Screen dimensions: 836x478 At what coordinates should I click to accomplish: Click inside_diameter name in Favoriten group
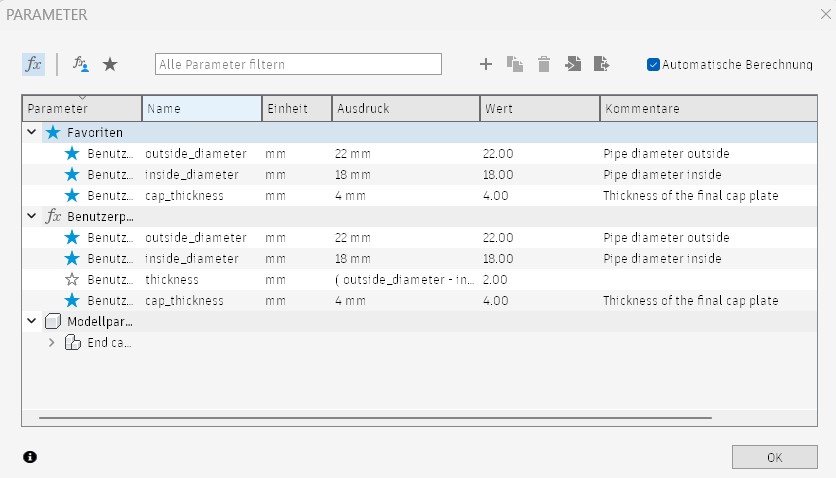pos(192,174)
